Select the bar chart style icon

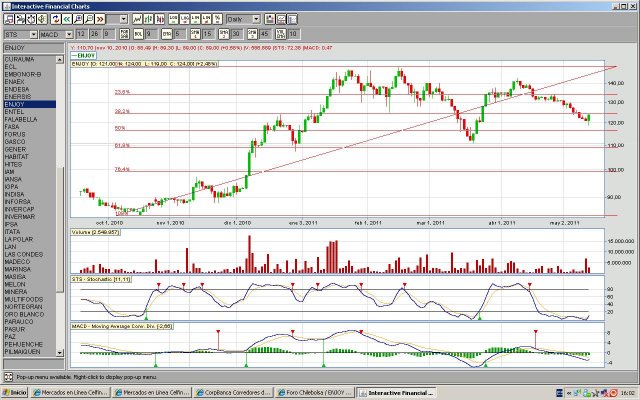click(148, 19)
